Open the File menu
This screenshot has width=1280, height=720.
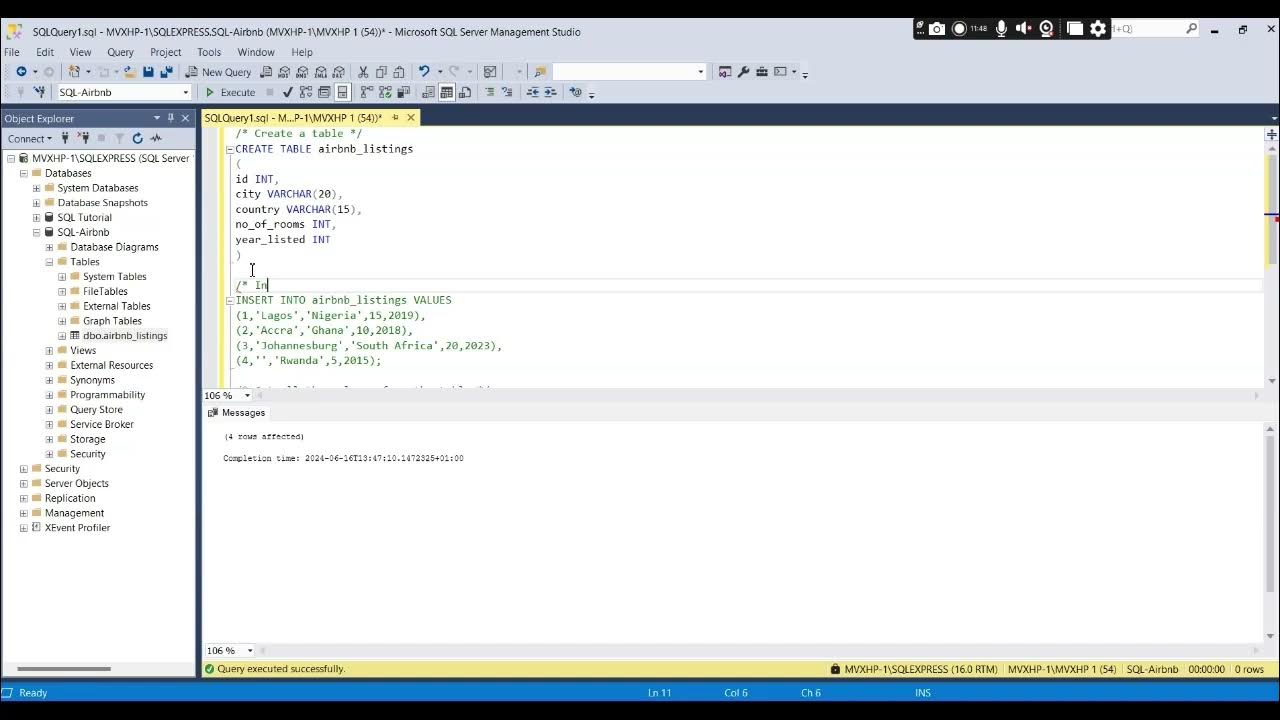[12, 52]
